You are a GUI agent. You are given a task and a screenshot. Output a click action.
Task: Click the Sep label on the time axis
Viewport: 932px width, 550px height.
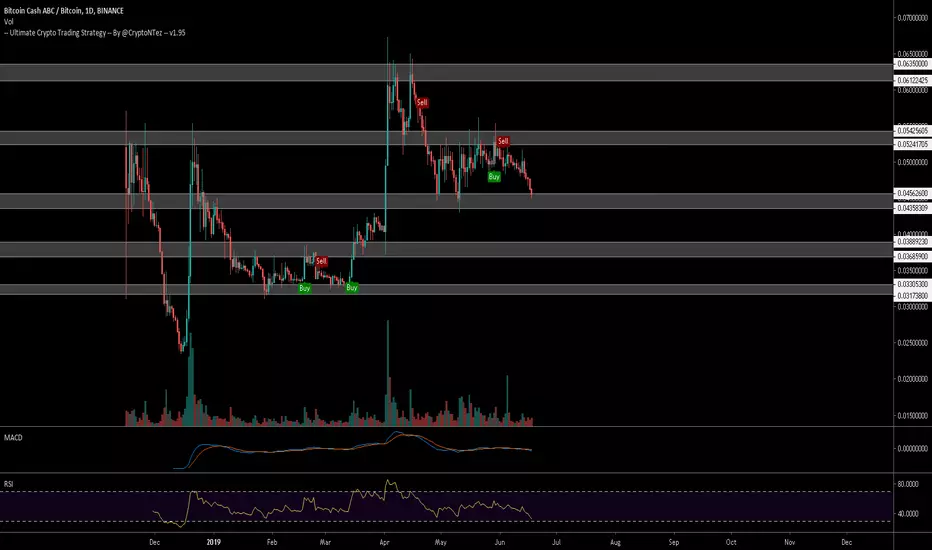click(x=673, y=542)
